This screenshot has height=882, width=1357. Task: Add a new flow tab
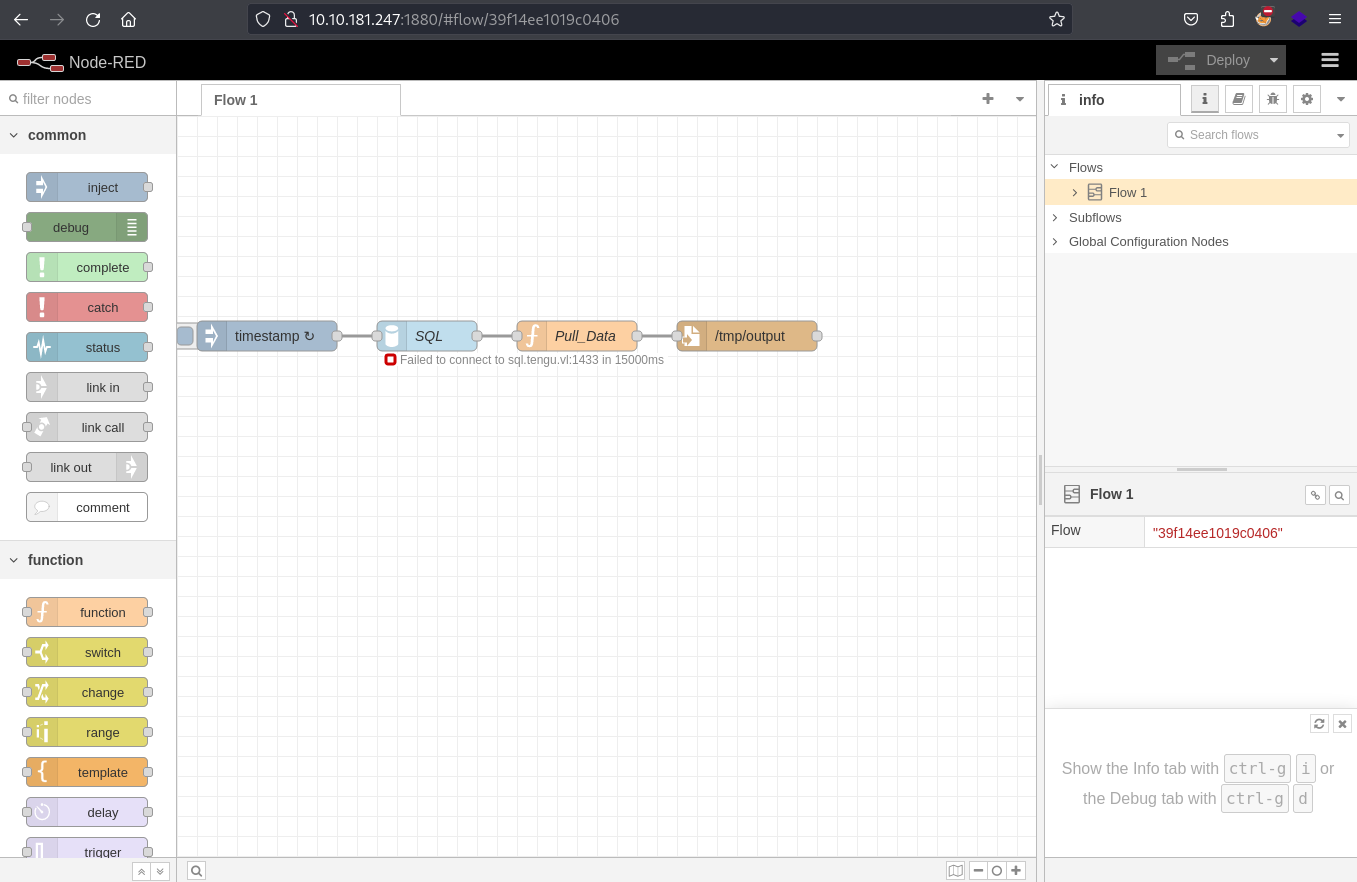point(988,98)
